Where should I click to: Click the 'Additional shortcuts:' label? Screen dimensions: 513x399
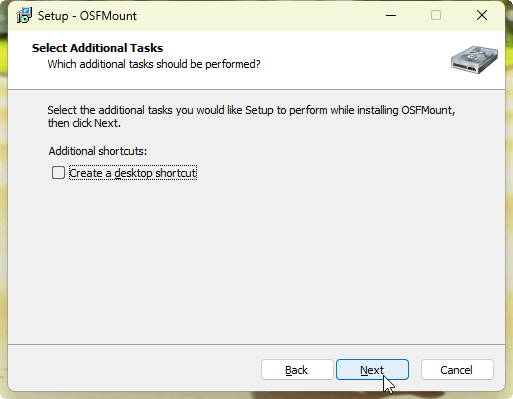click(x=98, y=151)
